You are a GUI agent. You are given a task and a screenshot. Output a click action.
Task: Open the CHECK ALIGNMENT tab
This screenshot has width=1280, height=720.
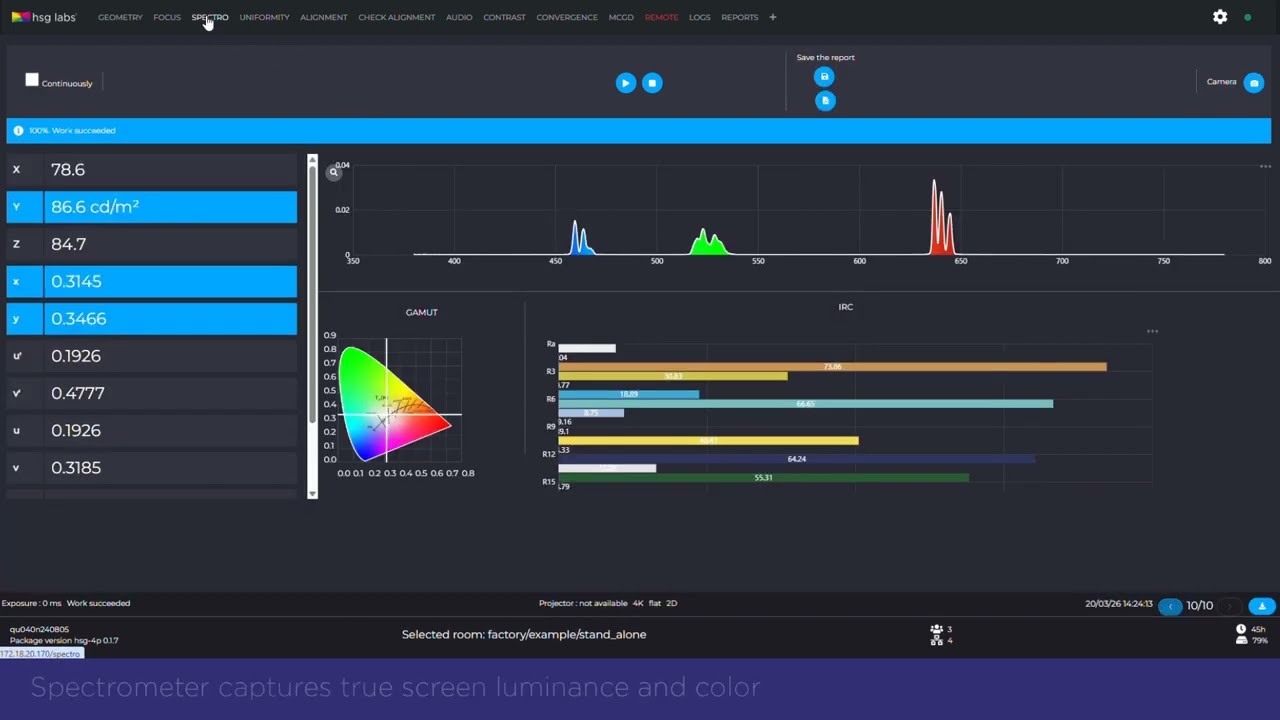tap(396, 17)
